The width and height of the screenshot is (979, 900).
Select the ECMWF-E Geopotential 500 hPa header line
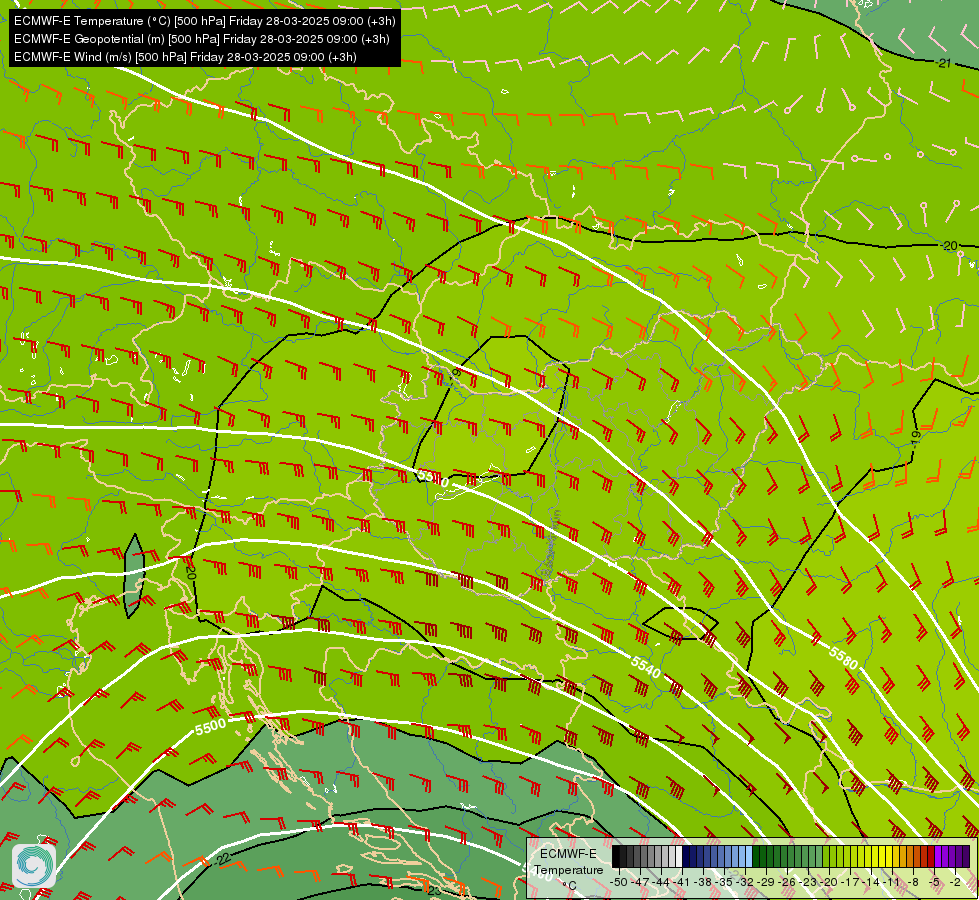[x=202, y=39]
